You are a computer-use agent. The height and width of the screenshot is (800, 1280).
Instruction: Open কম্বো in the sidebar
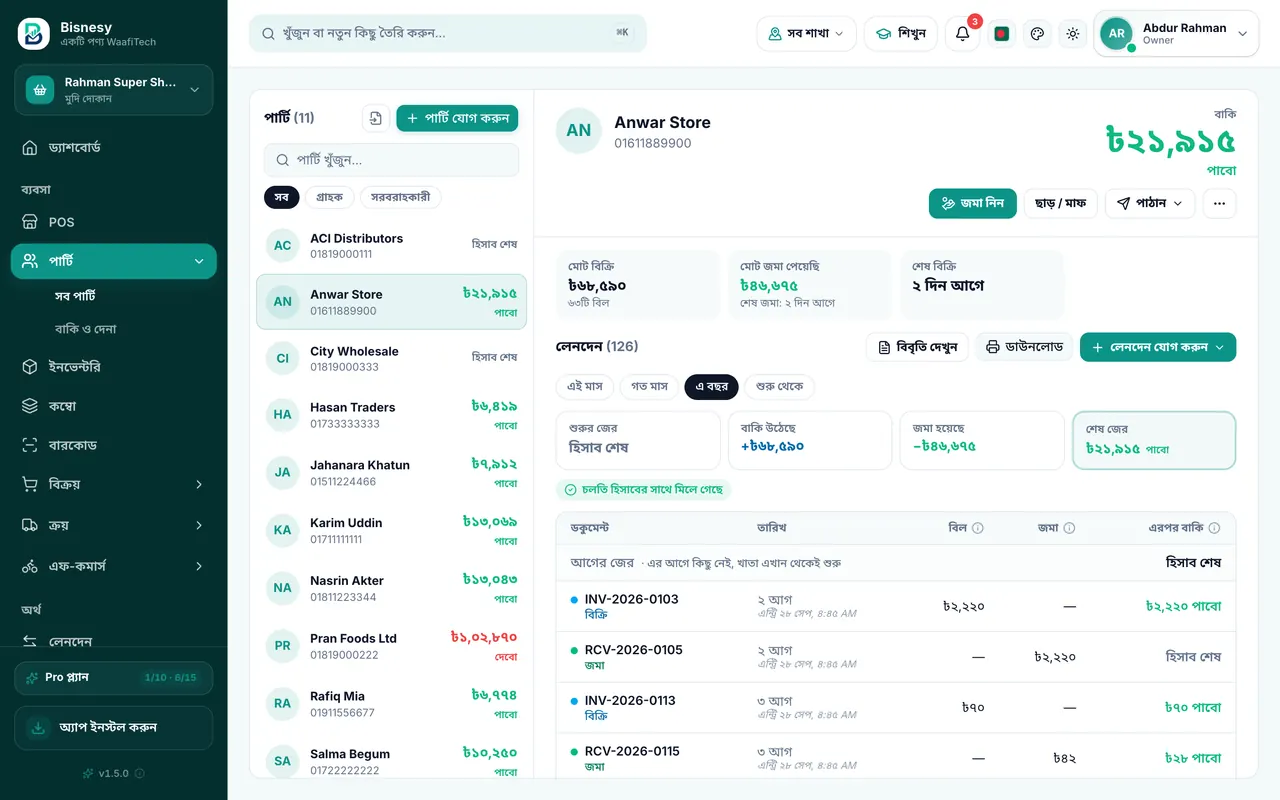[x=113, y=406]
